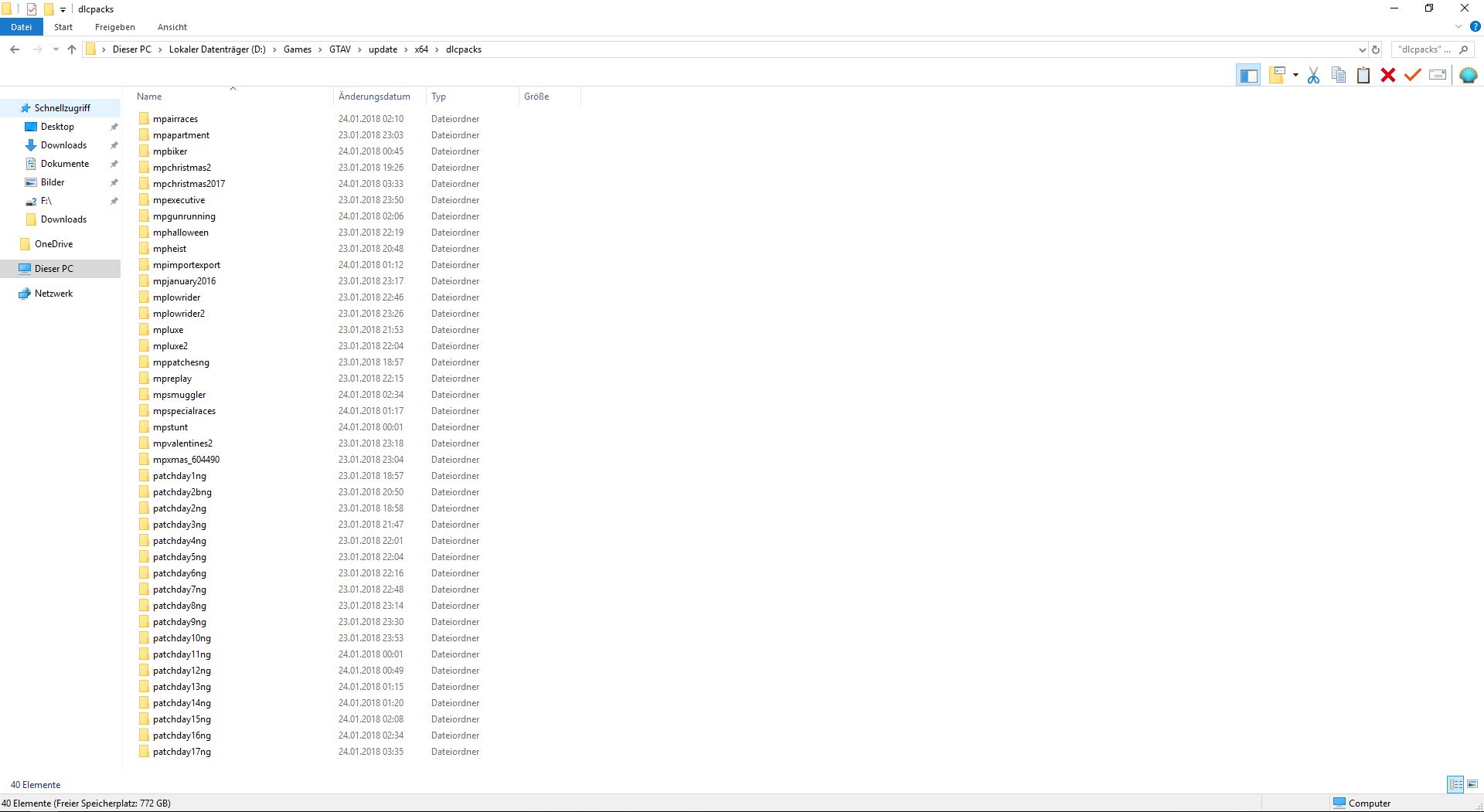Image resolution: width=1484 pixels, height=812 pixels.
Task: Click the Paste clipboard icon
Action: pos(1363,75)
